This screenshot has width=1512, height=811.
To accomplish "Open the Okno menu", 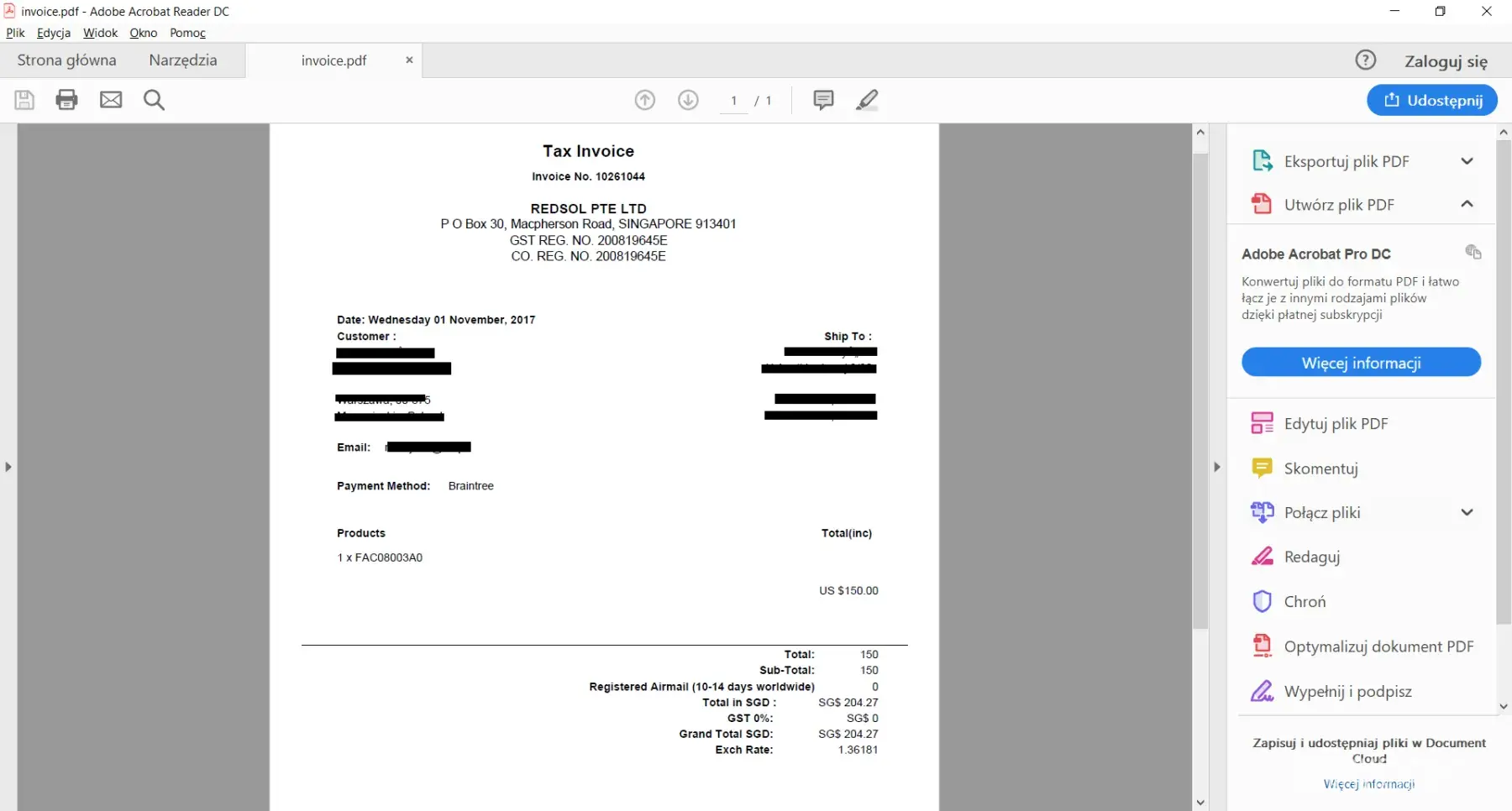I will click(x=144, y=33).
